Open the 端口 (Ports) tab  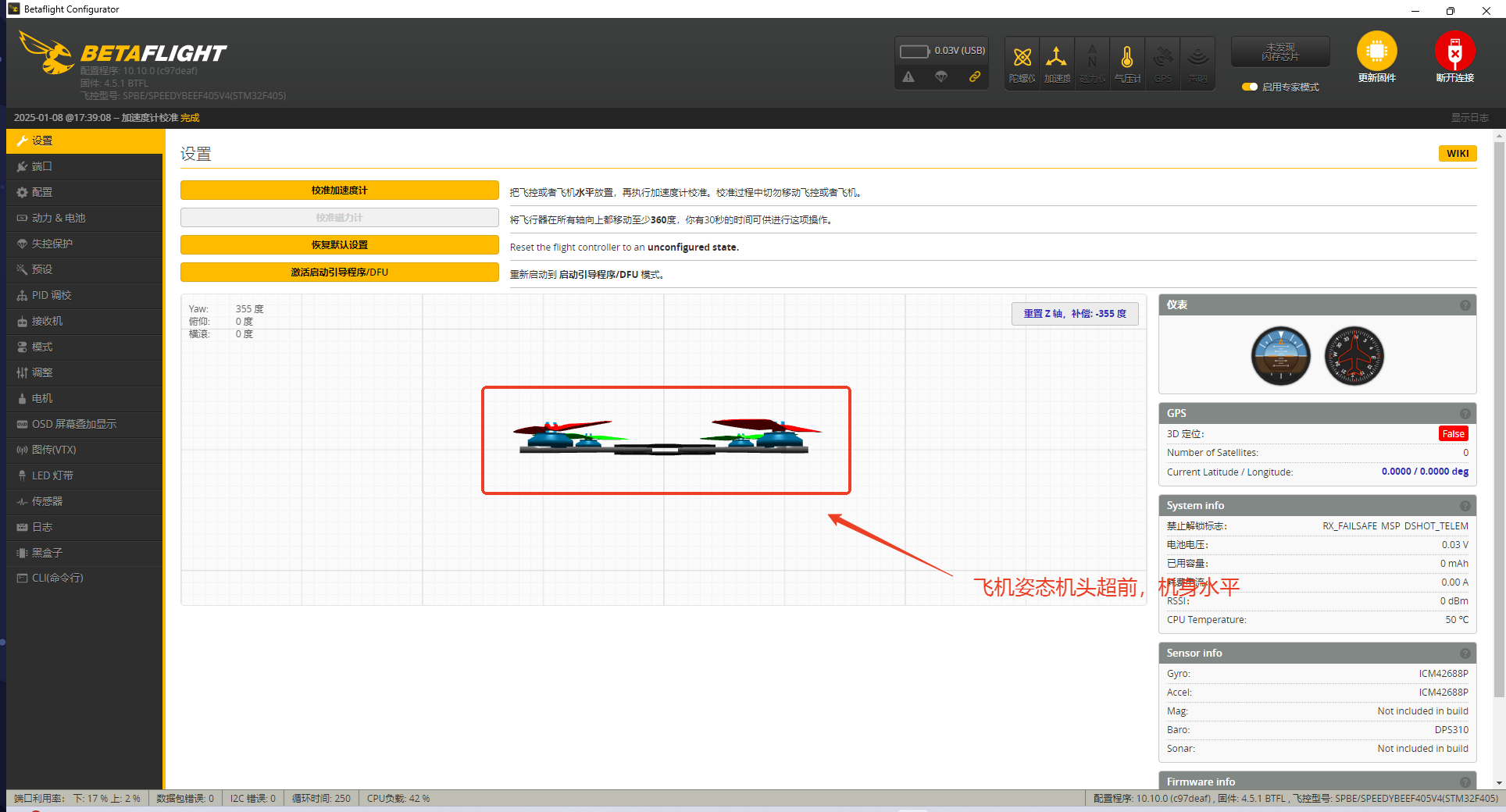(x=84, y=166)
